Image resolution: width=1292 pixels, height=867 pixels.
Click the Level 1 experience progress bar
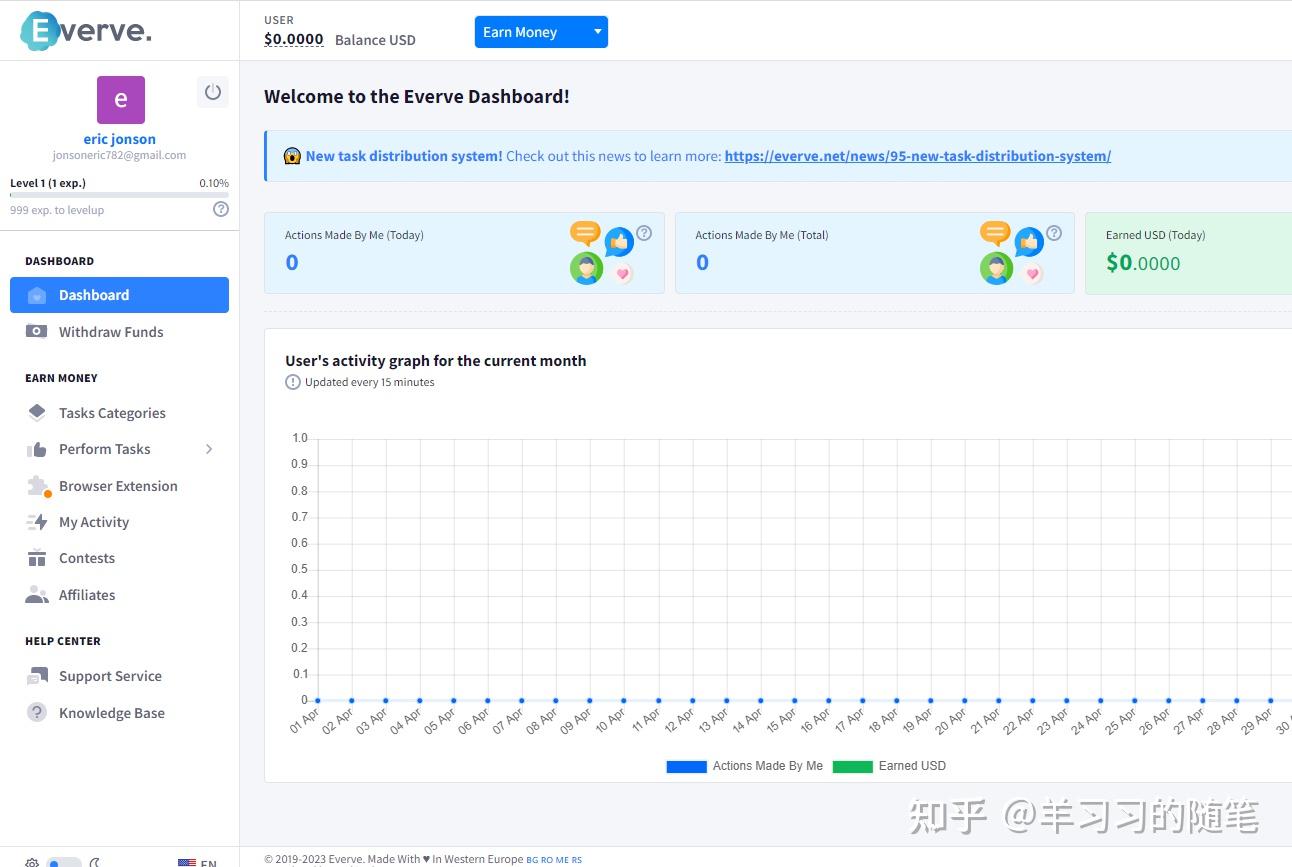click(x=119, y=195)
